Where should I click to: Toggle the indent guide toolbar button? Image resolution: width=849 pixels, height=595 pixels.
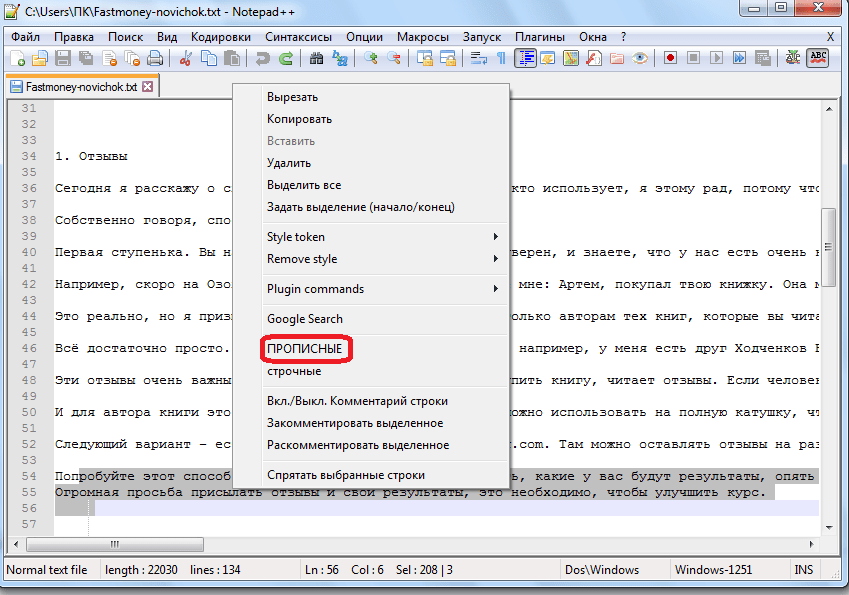525,58
